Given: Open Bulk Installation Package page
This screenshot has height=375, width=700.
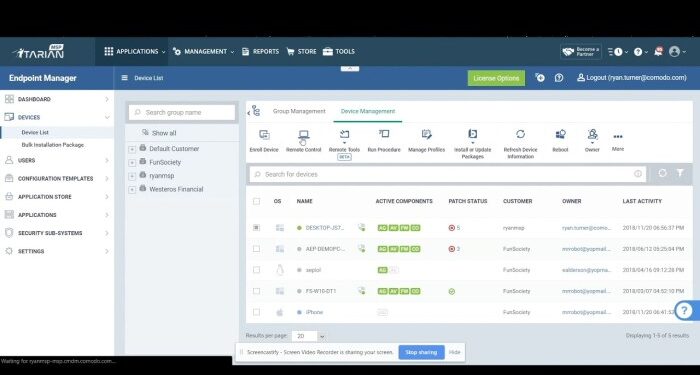Looking at the screenshot, I should click(53, 145).
